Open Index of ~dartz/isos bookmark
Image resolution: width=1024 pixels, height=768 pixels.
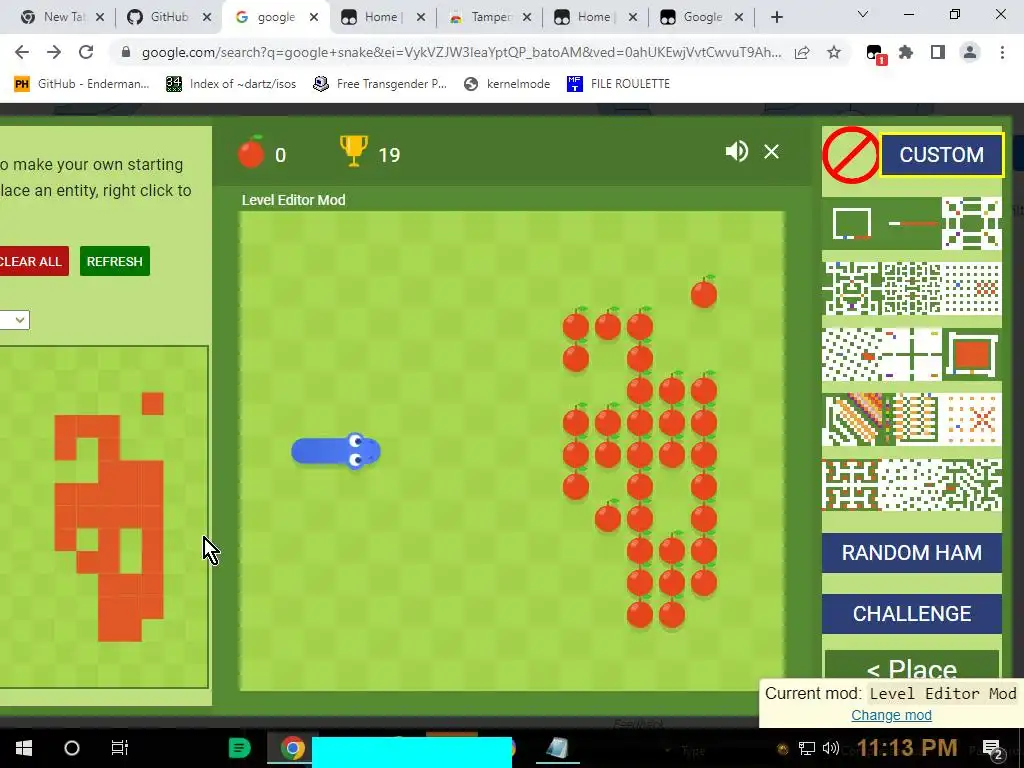coord(231,84)
